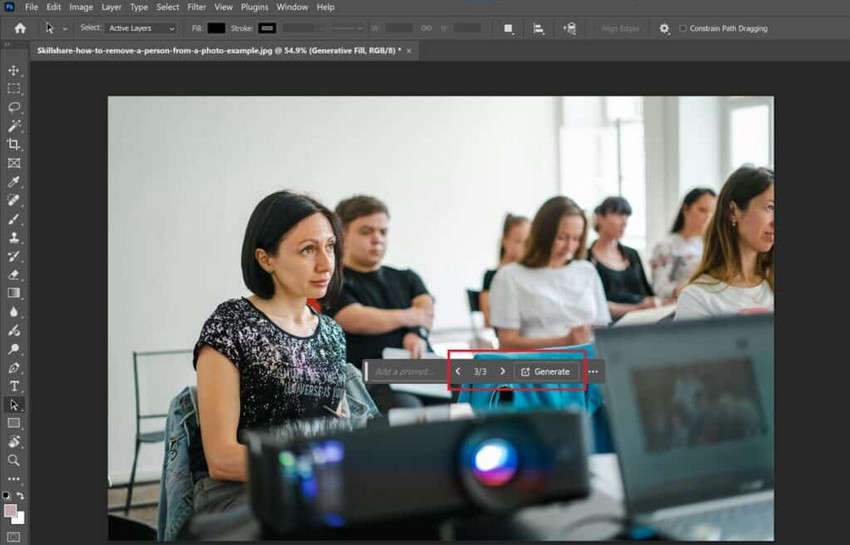The width and height of the screenshot is (850, 545).
Task: Show previous generative fill variation
Action: click(x=458, y=371)
